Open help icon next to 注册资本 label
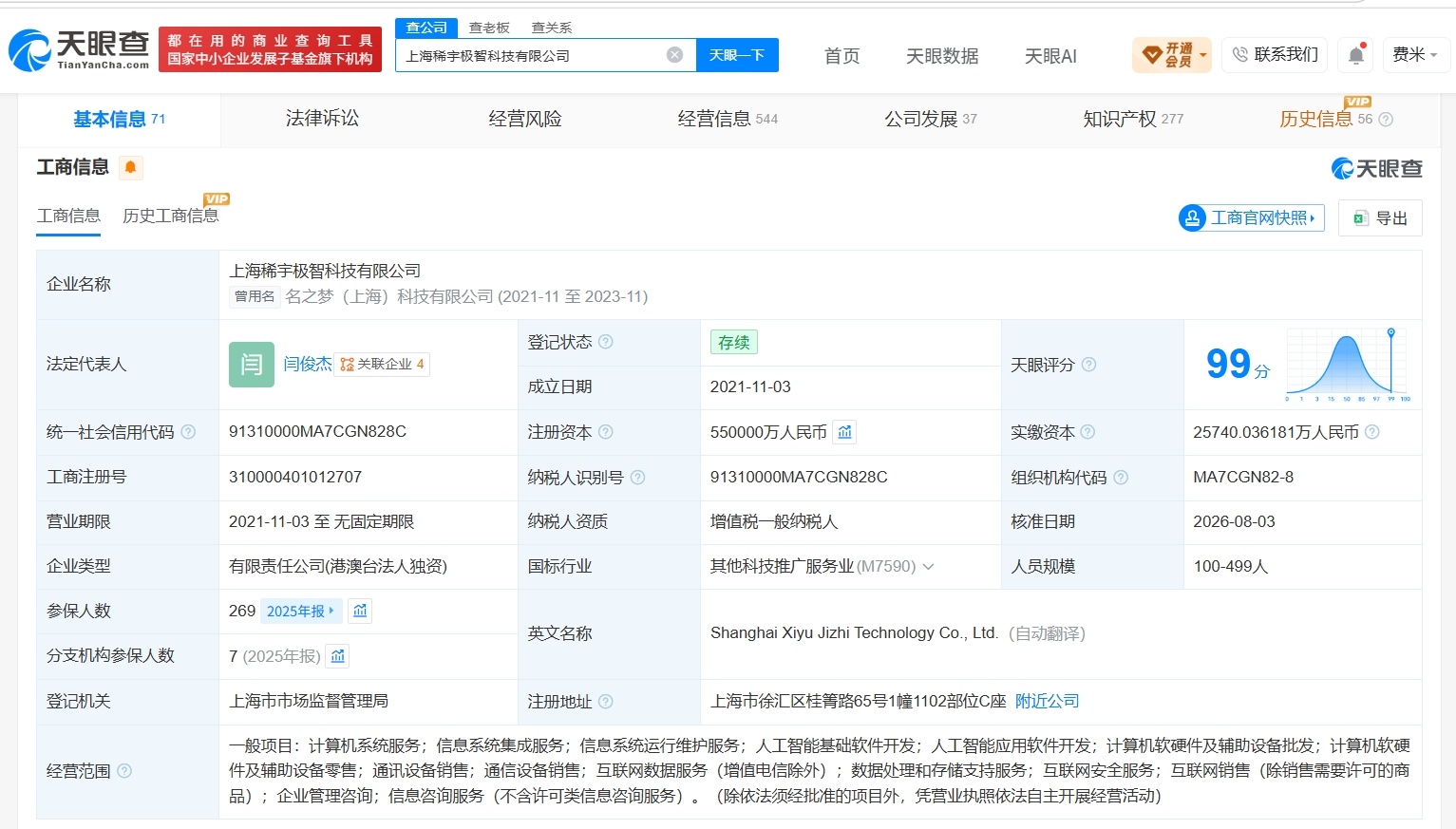Screen dimensions: 1456x829 coord(606,432)
